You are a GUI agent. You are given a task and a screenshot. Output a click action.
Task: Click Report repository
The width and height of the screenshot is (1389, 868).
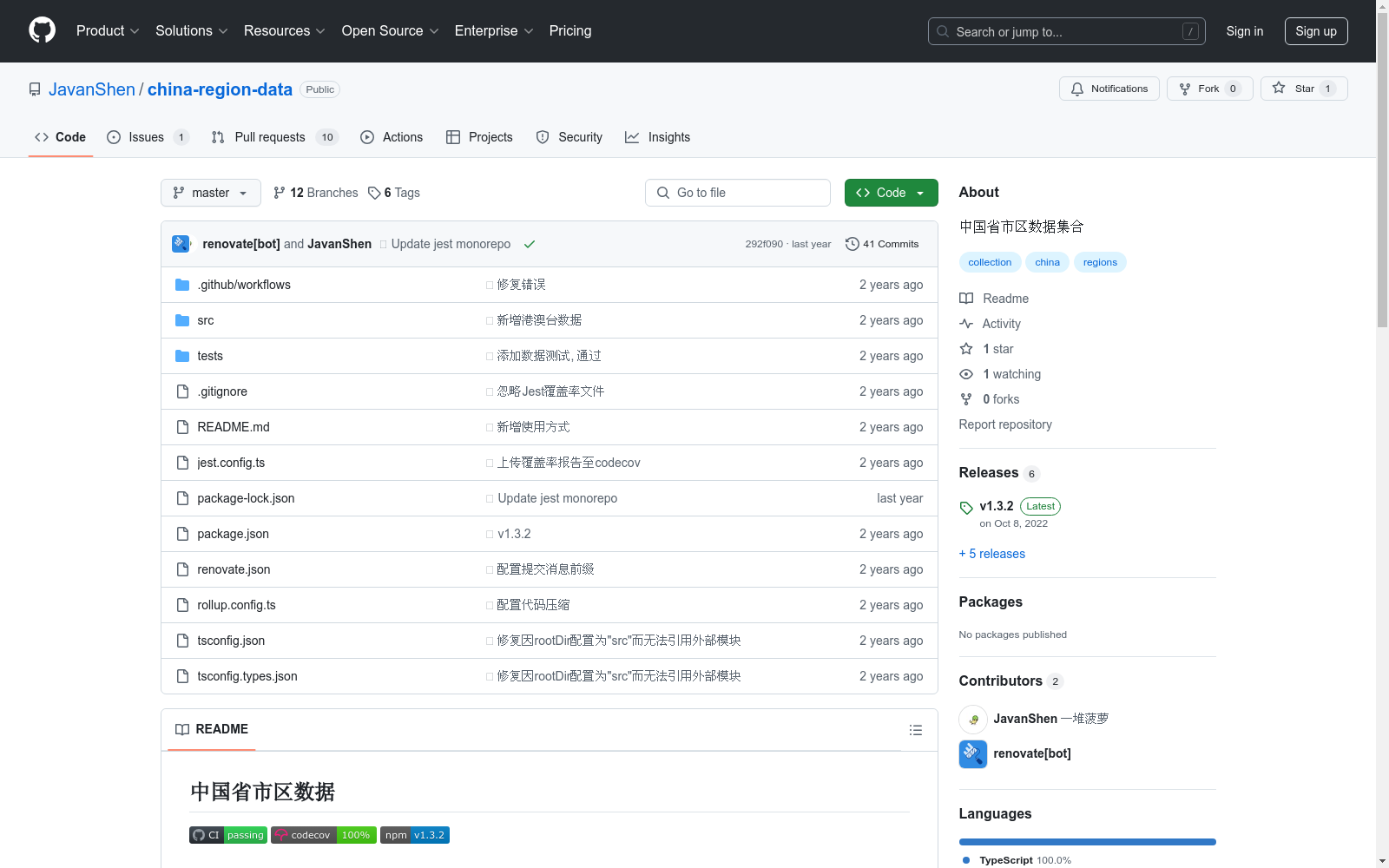(1005, 424)
